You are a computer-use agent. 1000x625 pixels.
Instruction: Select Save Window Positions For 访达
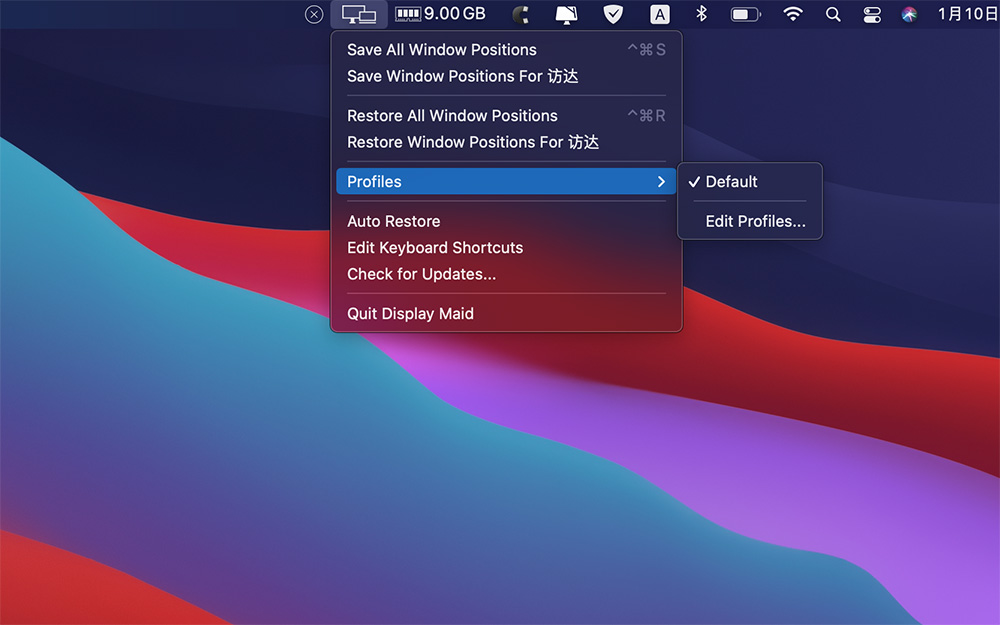click(506, 76)
